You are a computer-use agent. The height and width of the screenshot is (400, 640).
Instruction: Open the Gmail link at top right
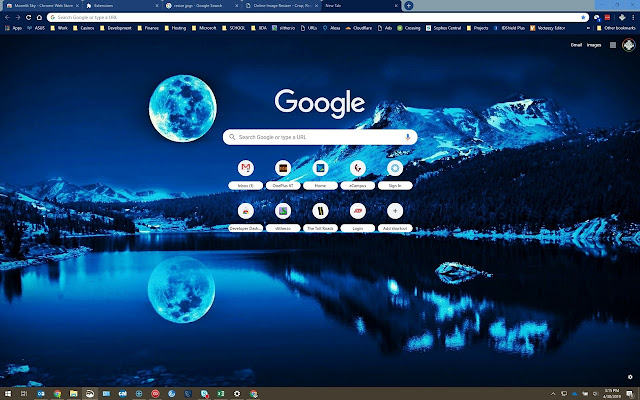pos(576,45)
